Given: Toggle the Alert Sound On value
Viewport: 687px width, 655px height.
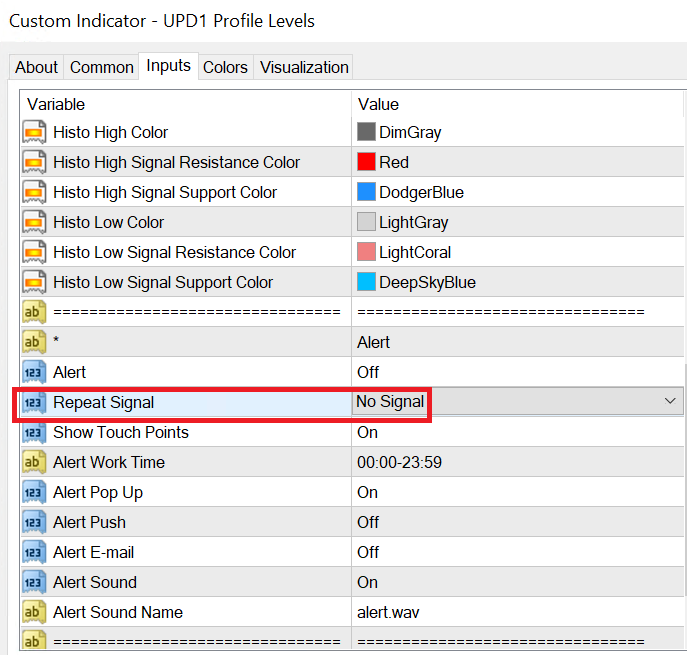Looking at the screenshot, I should pos(368,582).
